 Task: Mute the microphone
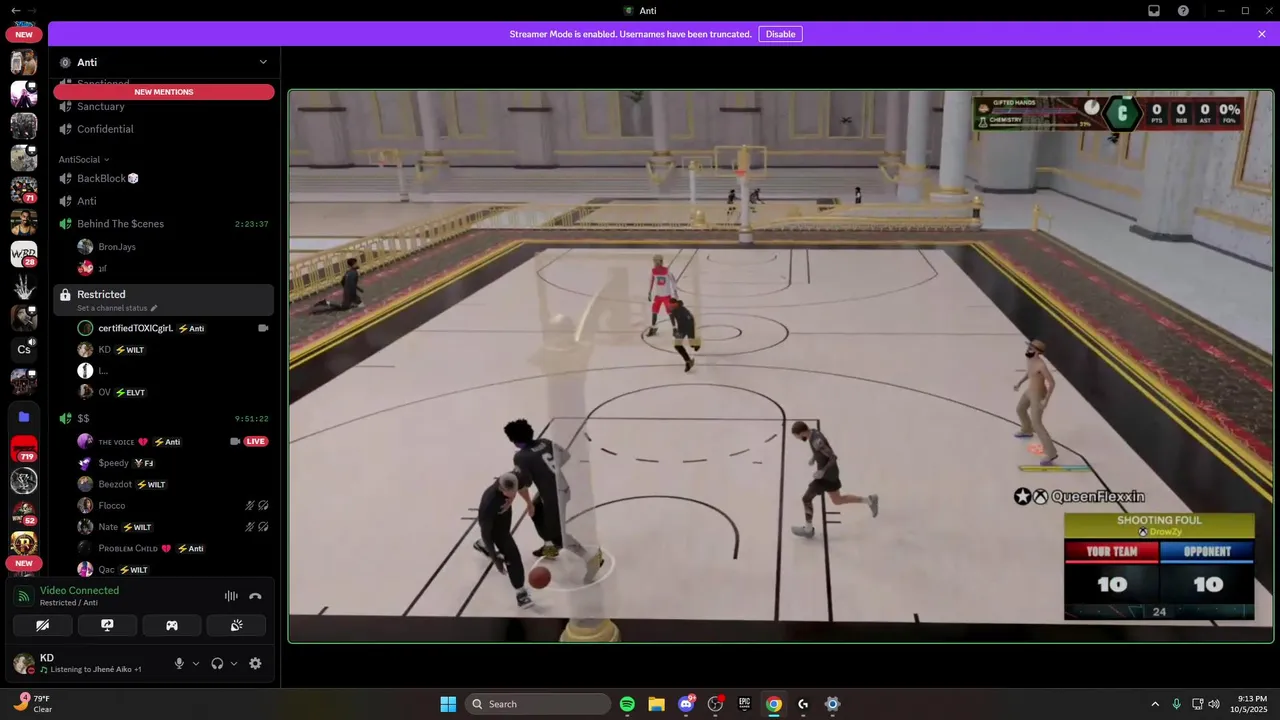(x=179, y=663)
